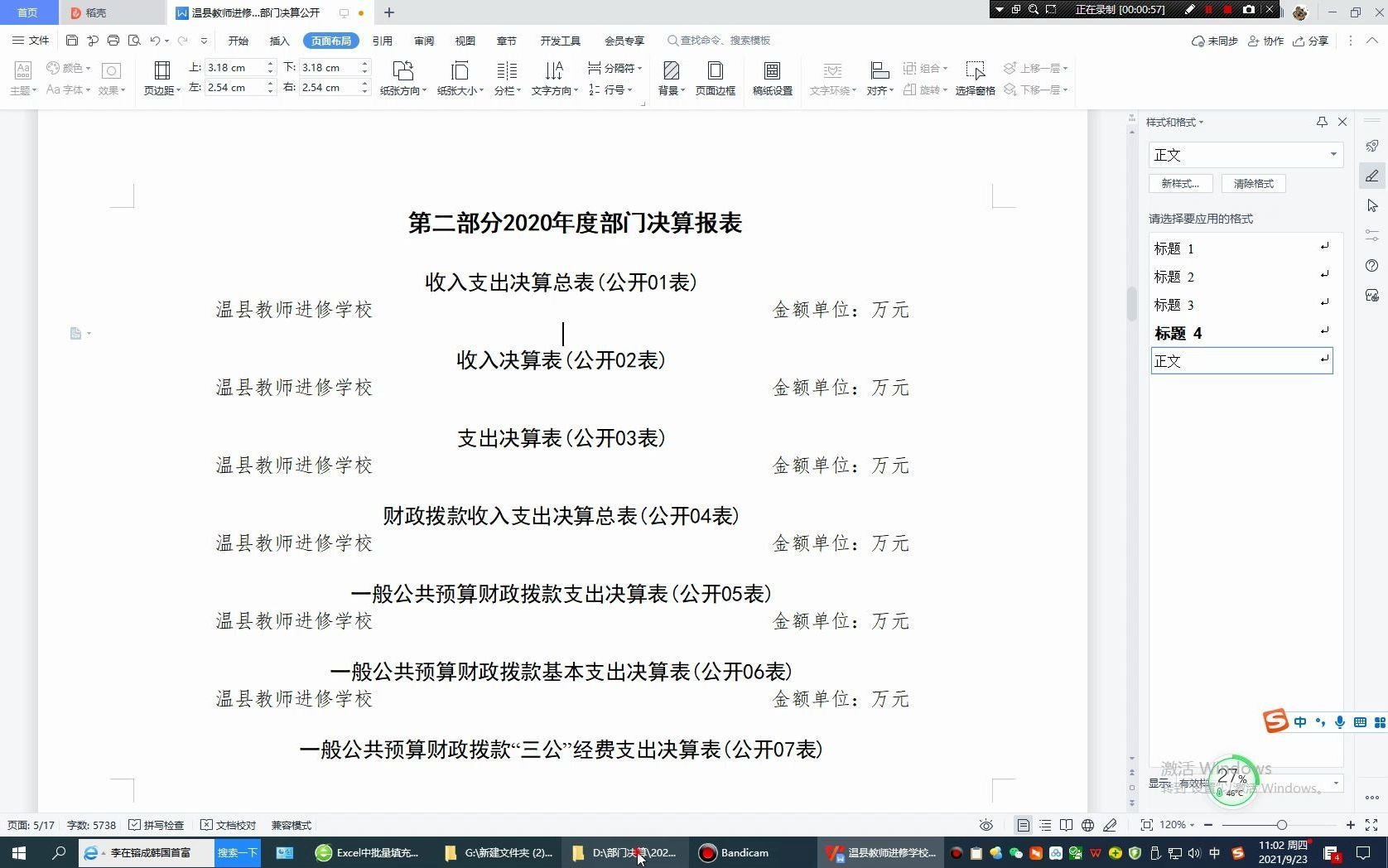Increase the bottom margin (下) with up stepper
This screenshot has height=868, width=1388.
pyautogui.click(x=364, y=64)
